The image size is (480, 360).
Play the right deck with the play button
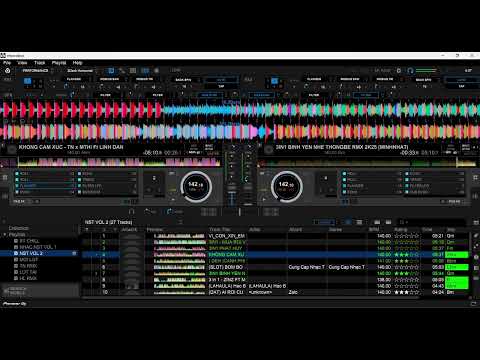click(x=264, y=199)
